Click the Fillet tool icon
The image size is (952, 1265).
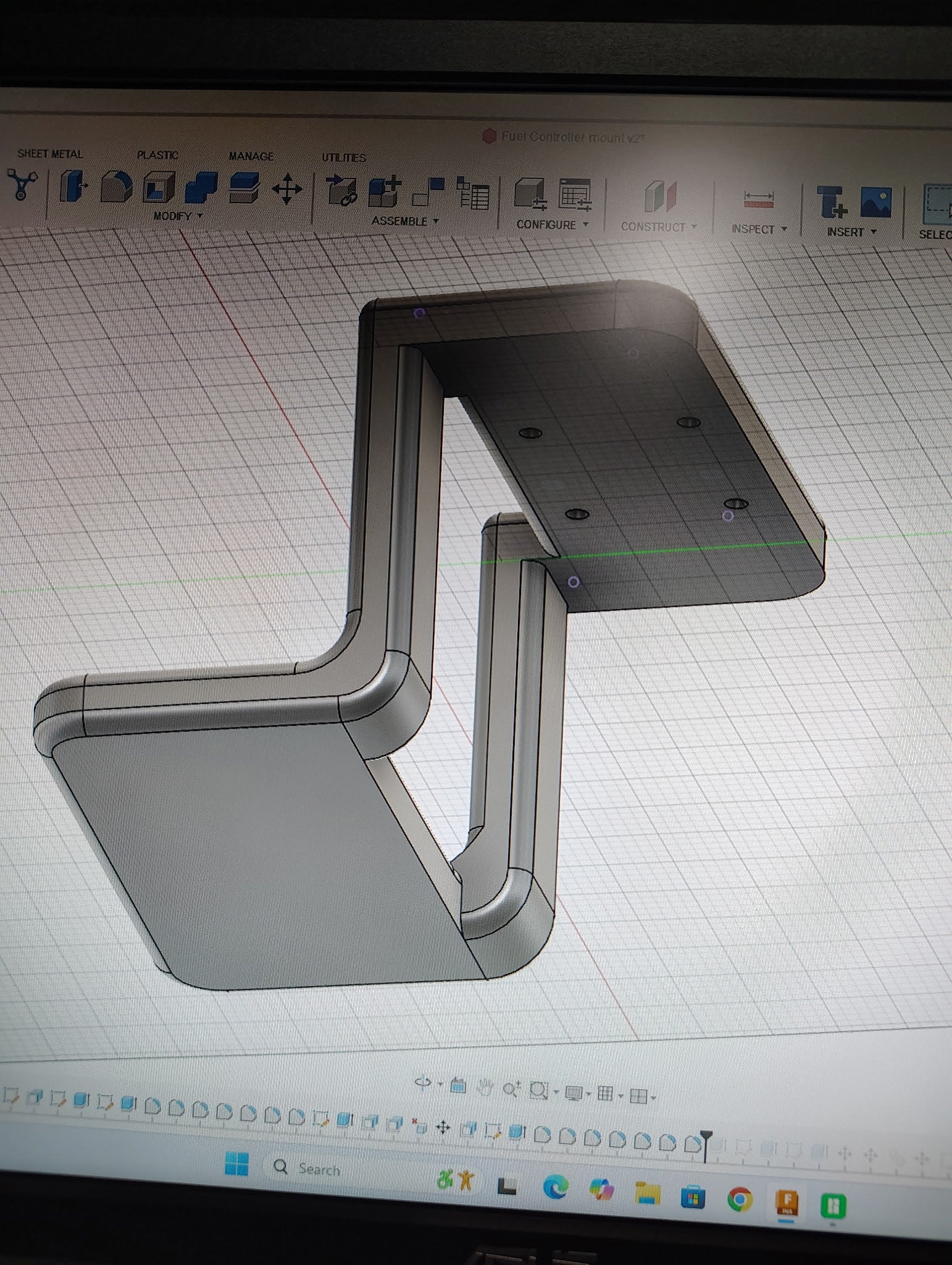click(116, 187)
